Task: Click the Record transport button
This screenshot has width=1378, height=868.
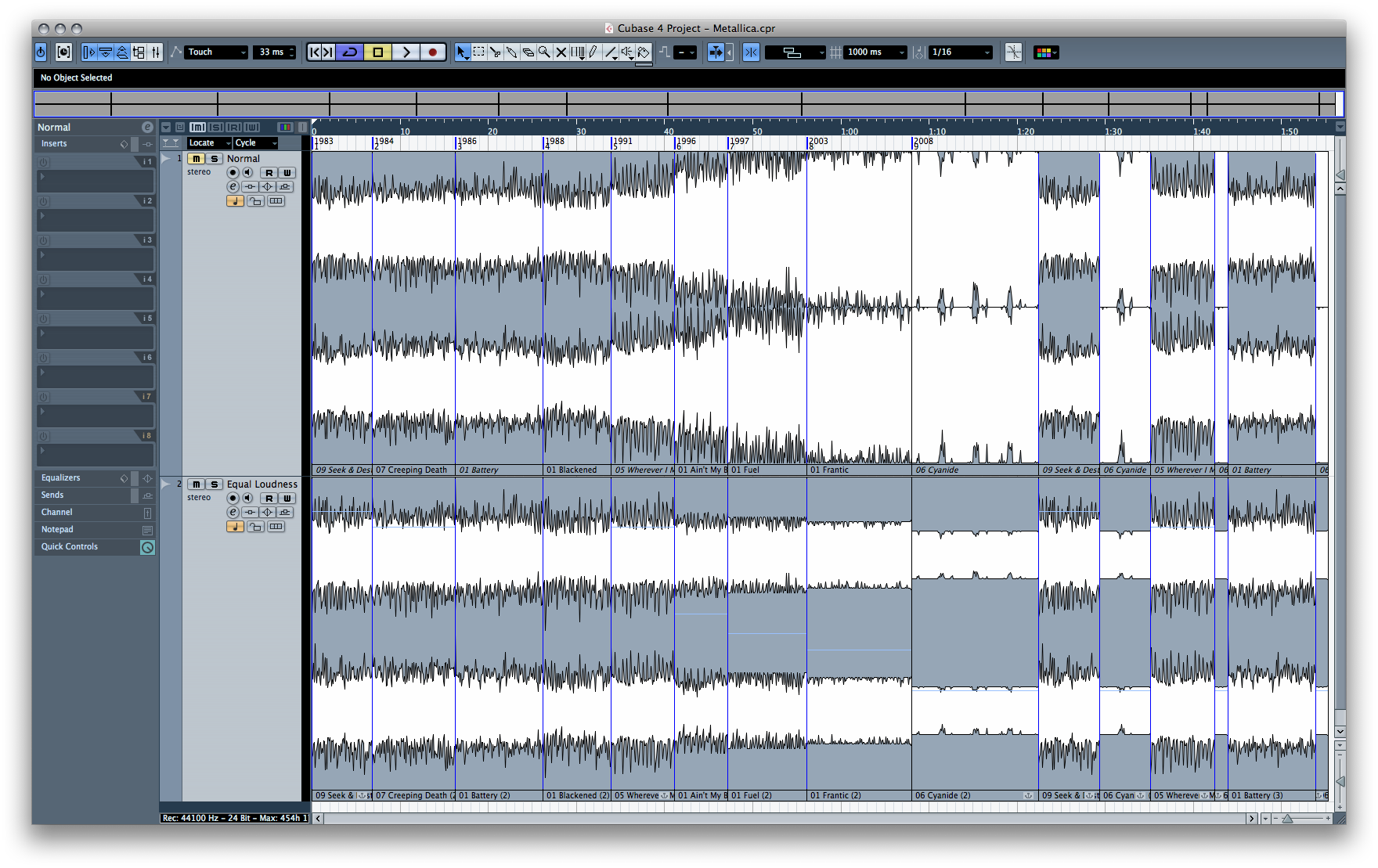Action: tap(433, 52)
